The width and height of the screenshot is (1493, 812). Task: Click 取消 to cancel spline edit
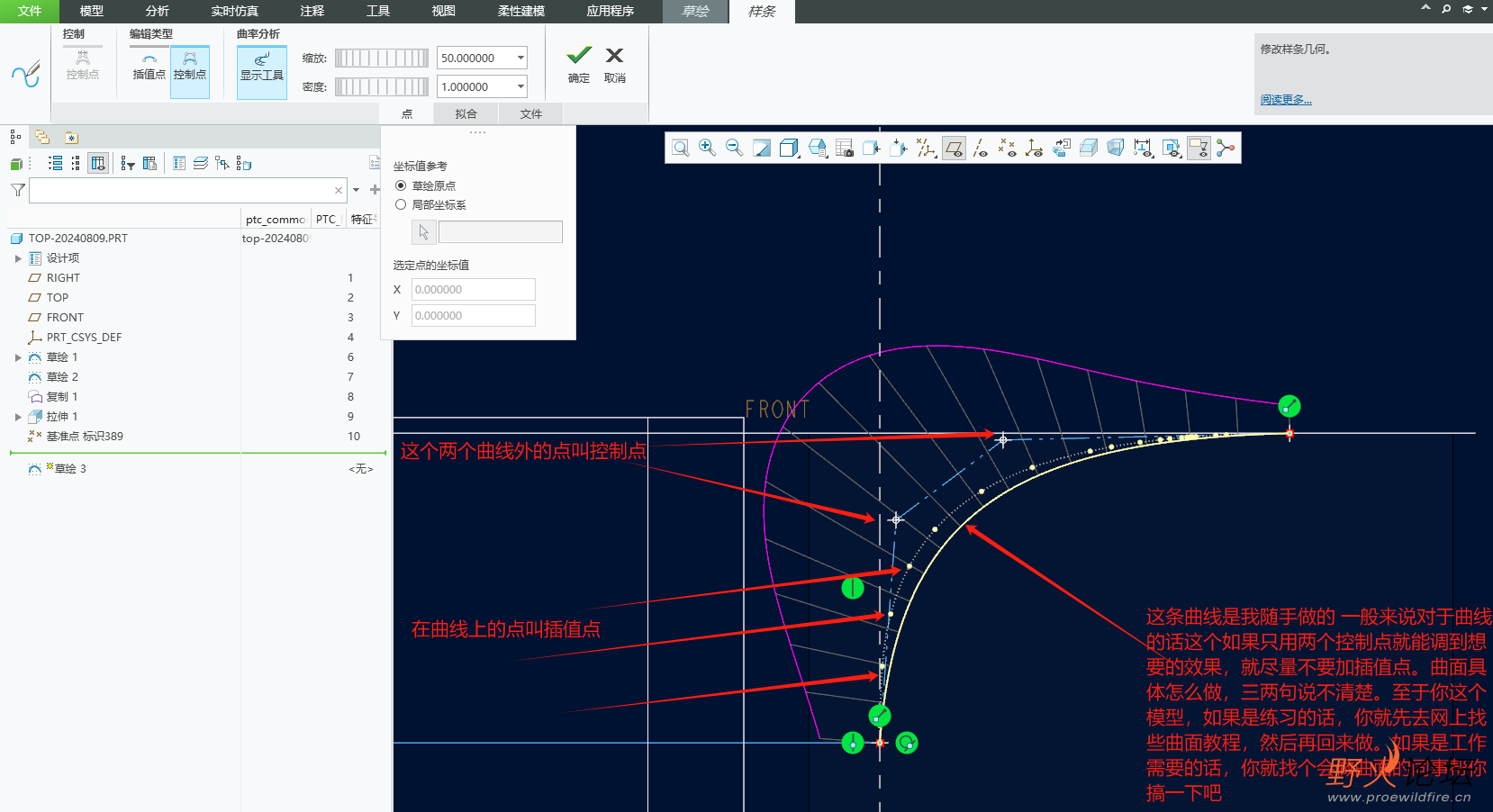[x=615, y=65]
